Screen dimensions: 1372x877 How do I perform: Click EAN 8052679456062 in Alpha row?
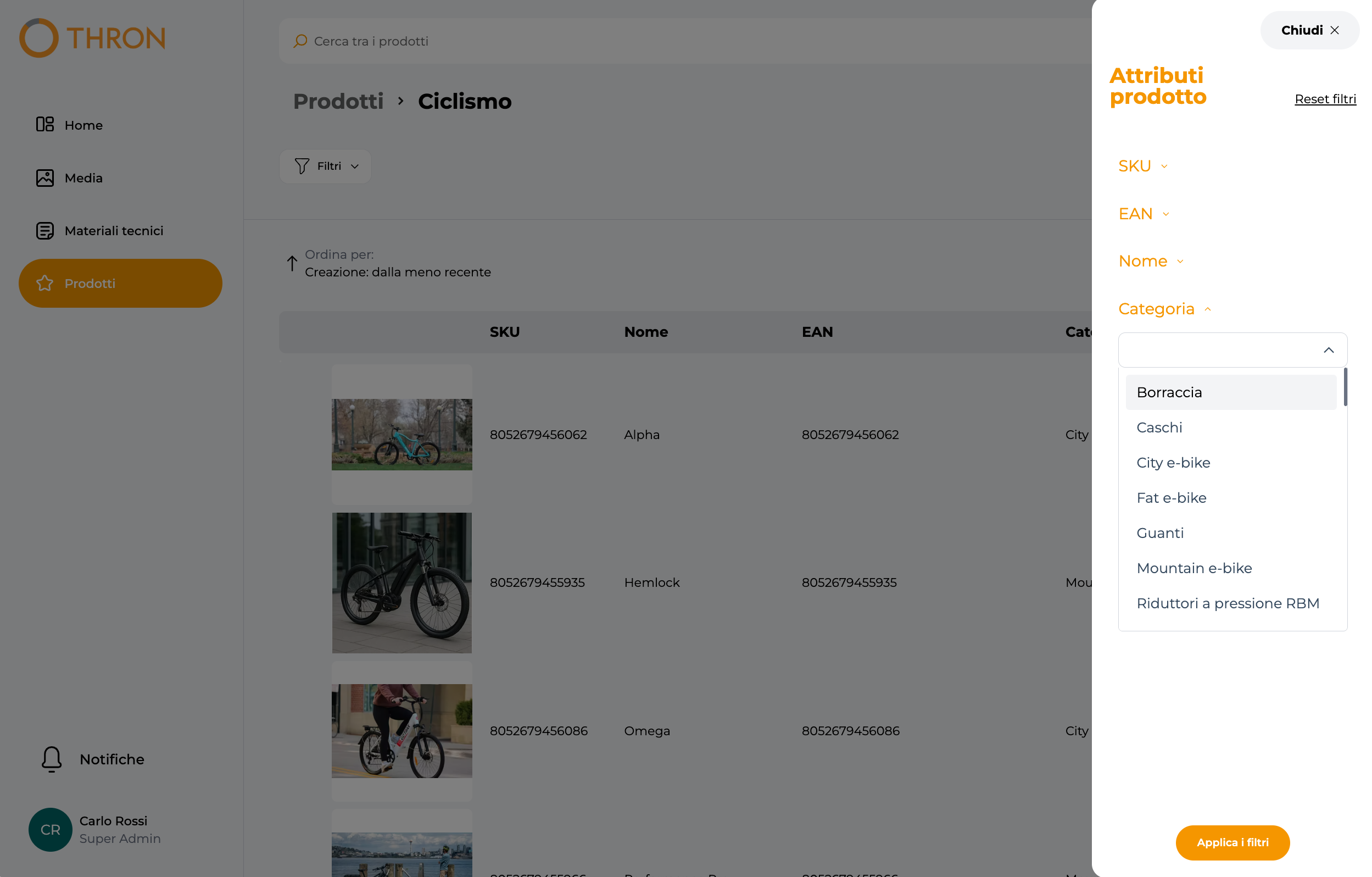click(850, 435)
